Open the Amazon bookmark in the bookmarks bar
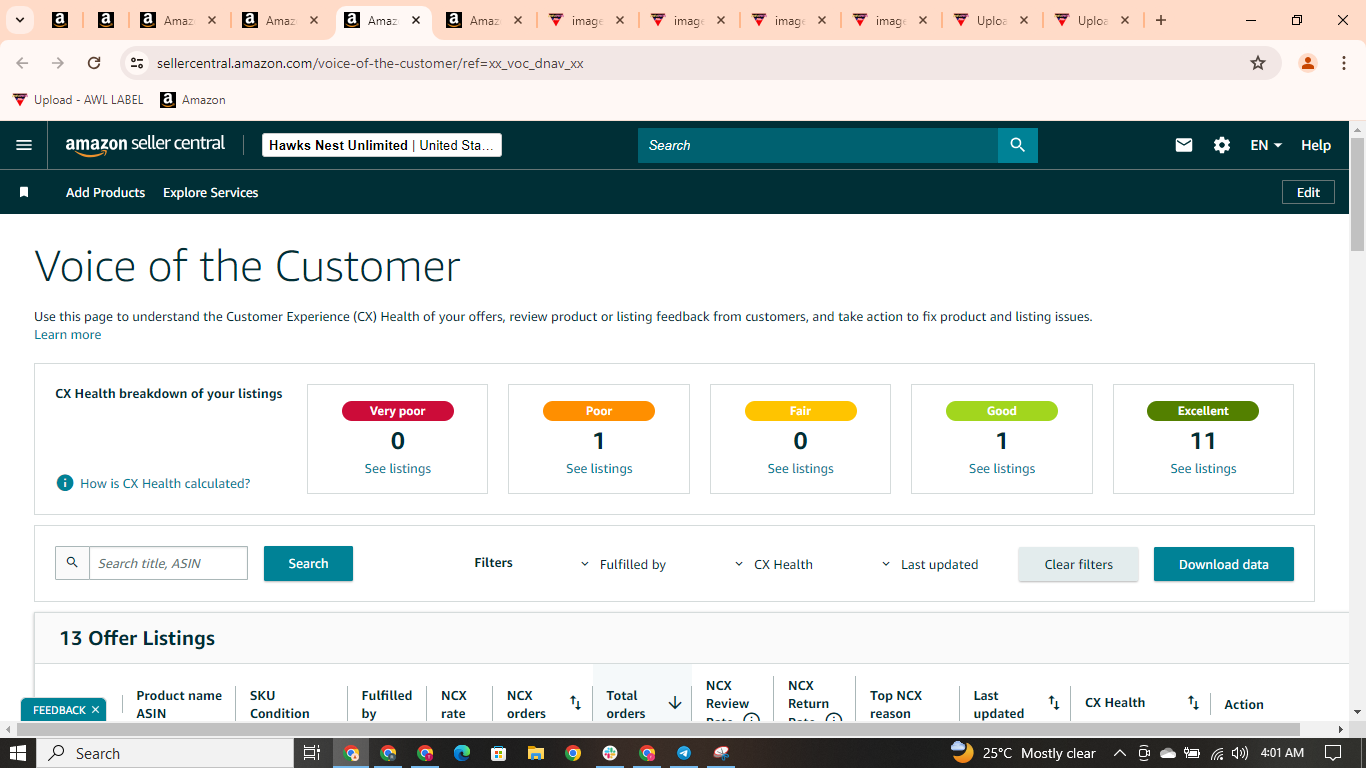The height and width of the screenshot is (768, 1366). coord(193,100)
